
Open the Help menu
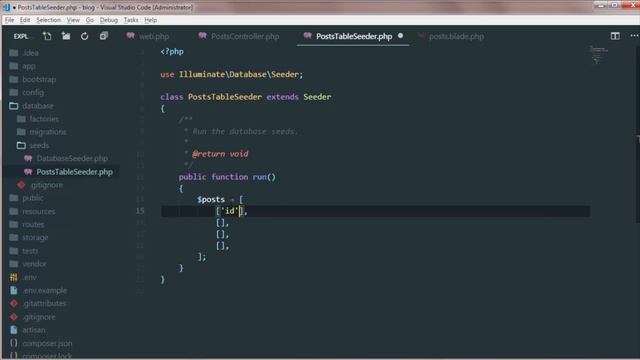coord(151,20)
